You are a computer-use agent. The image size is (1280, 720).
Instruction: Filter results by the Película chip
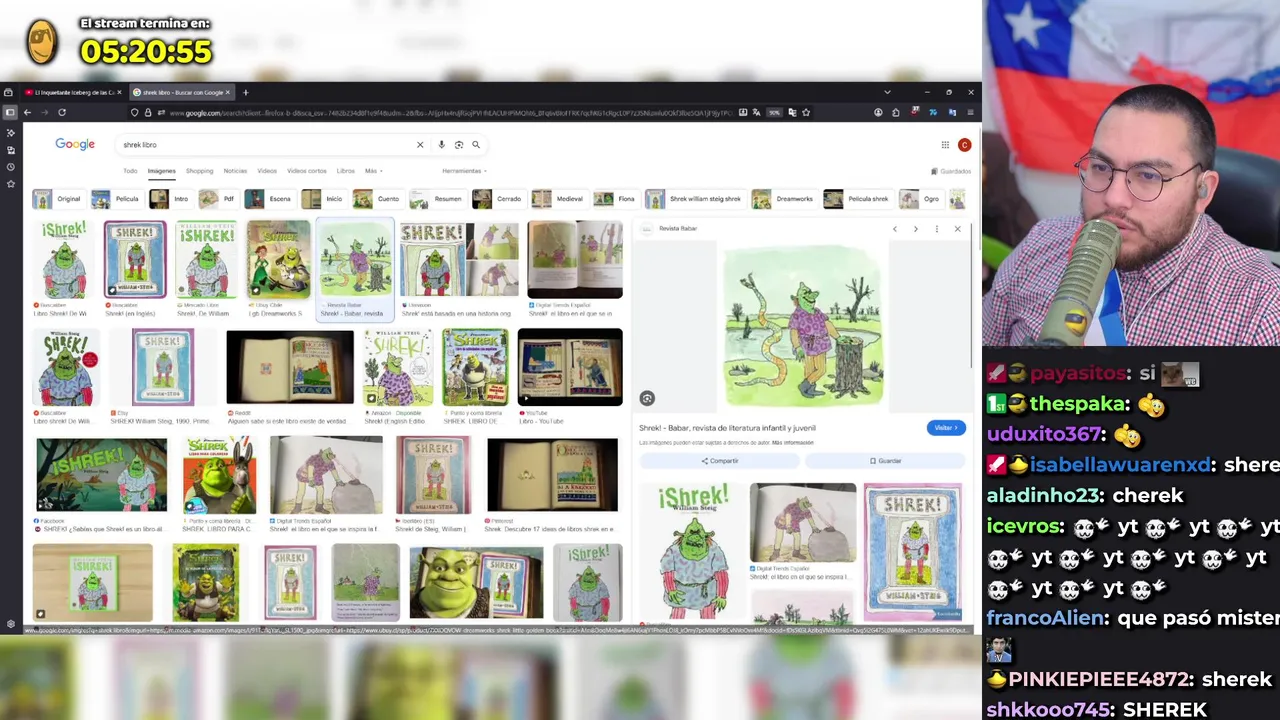(116, 199)
